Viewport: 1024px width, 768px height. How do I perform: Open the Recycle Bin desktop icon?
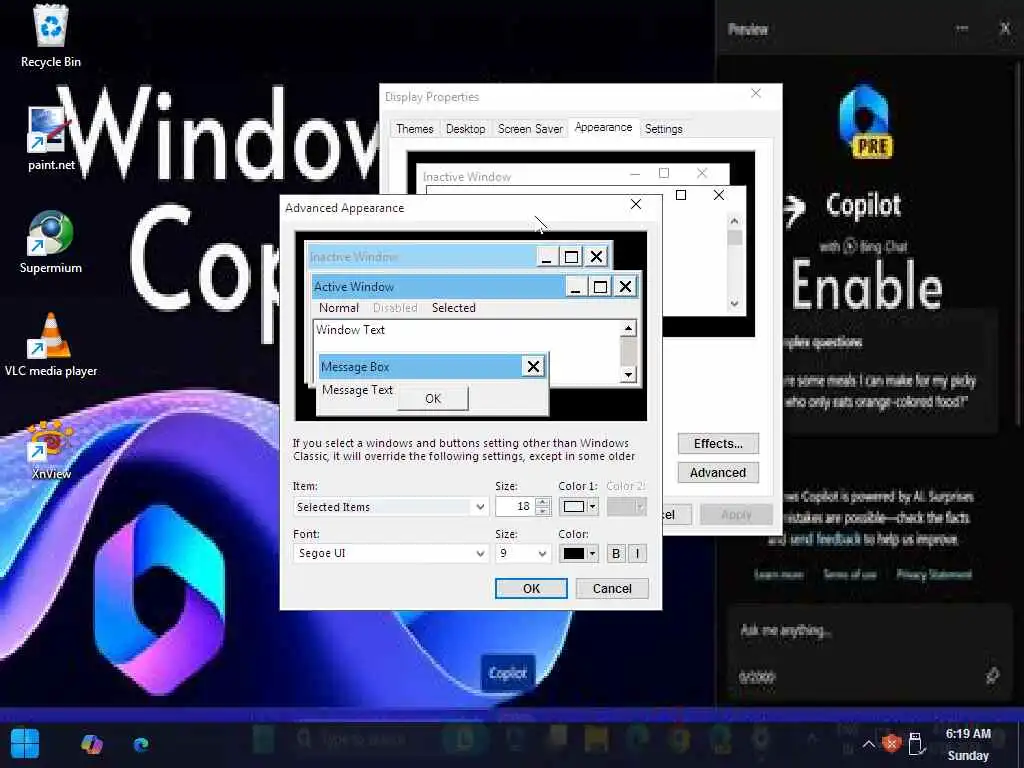tap(50, 36)
